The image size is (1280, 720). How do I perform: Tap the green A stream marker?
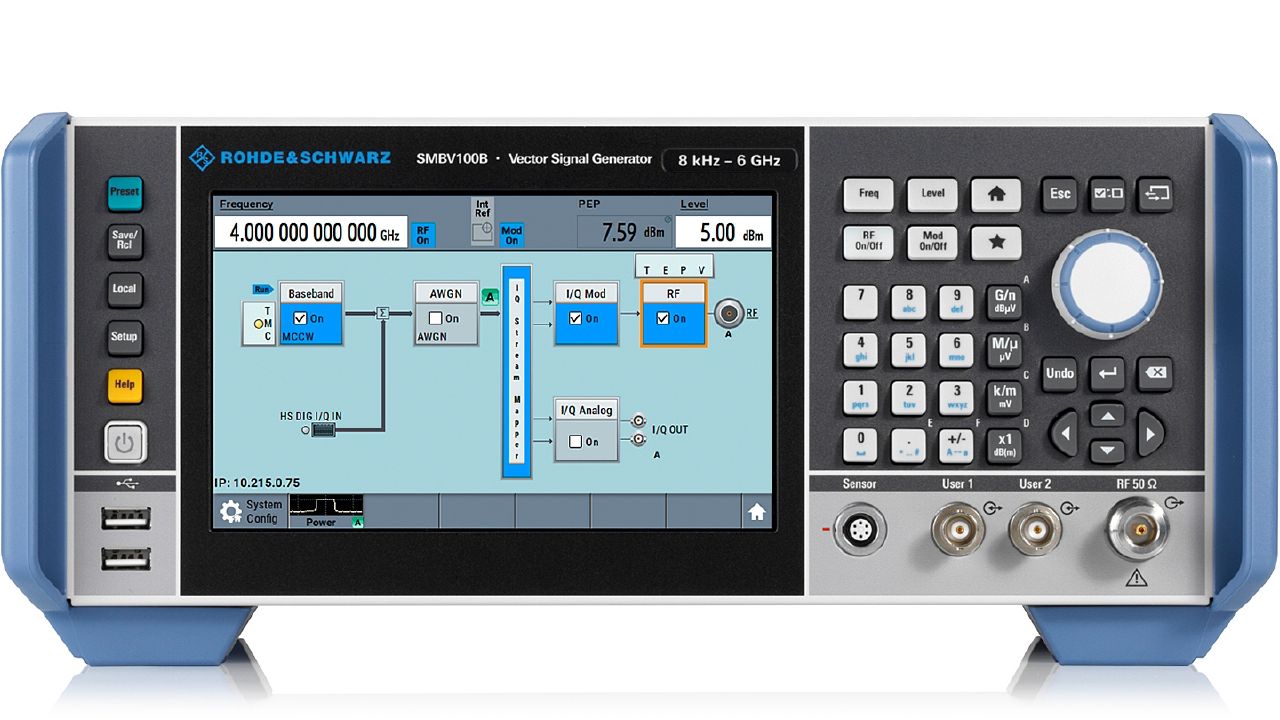(x=490, y=296)
